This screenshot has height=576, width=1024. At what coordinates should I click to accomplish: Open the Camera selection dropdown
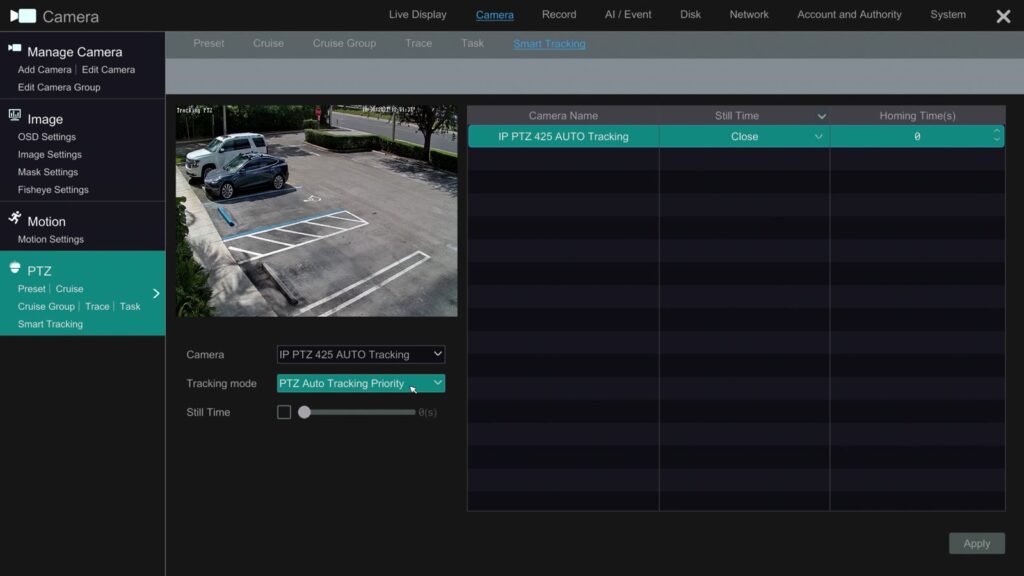tap(360, 355)
